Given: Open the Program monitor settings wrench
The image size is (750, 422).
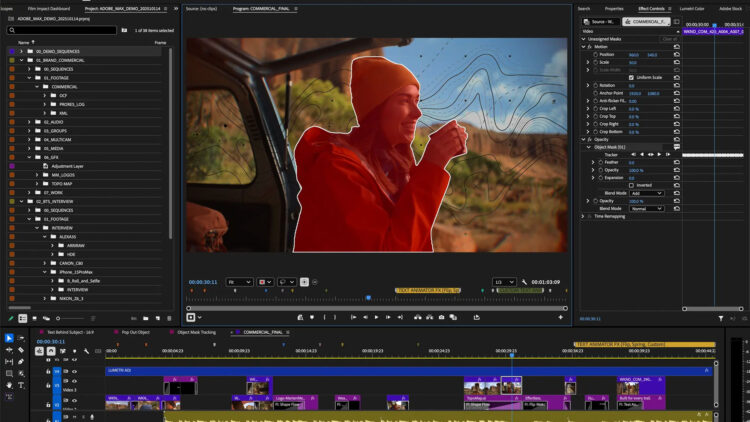Looking at the screenshot, I should [524, 282].
